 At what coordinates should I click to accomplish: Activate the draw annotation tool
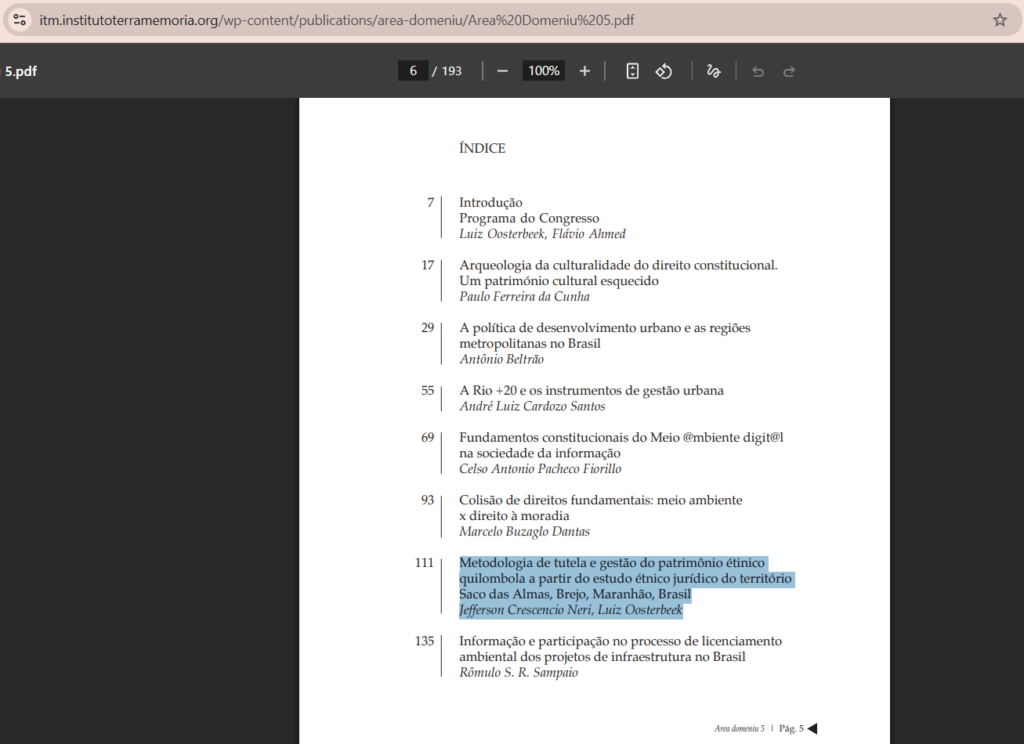click(713, 71)
